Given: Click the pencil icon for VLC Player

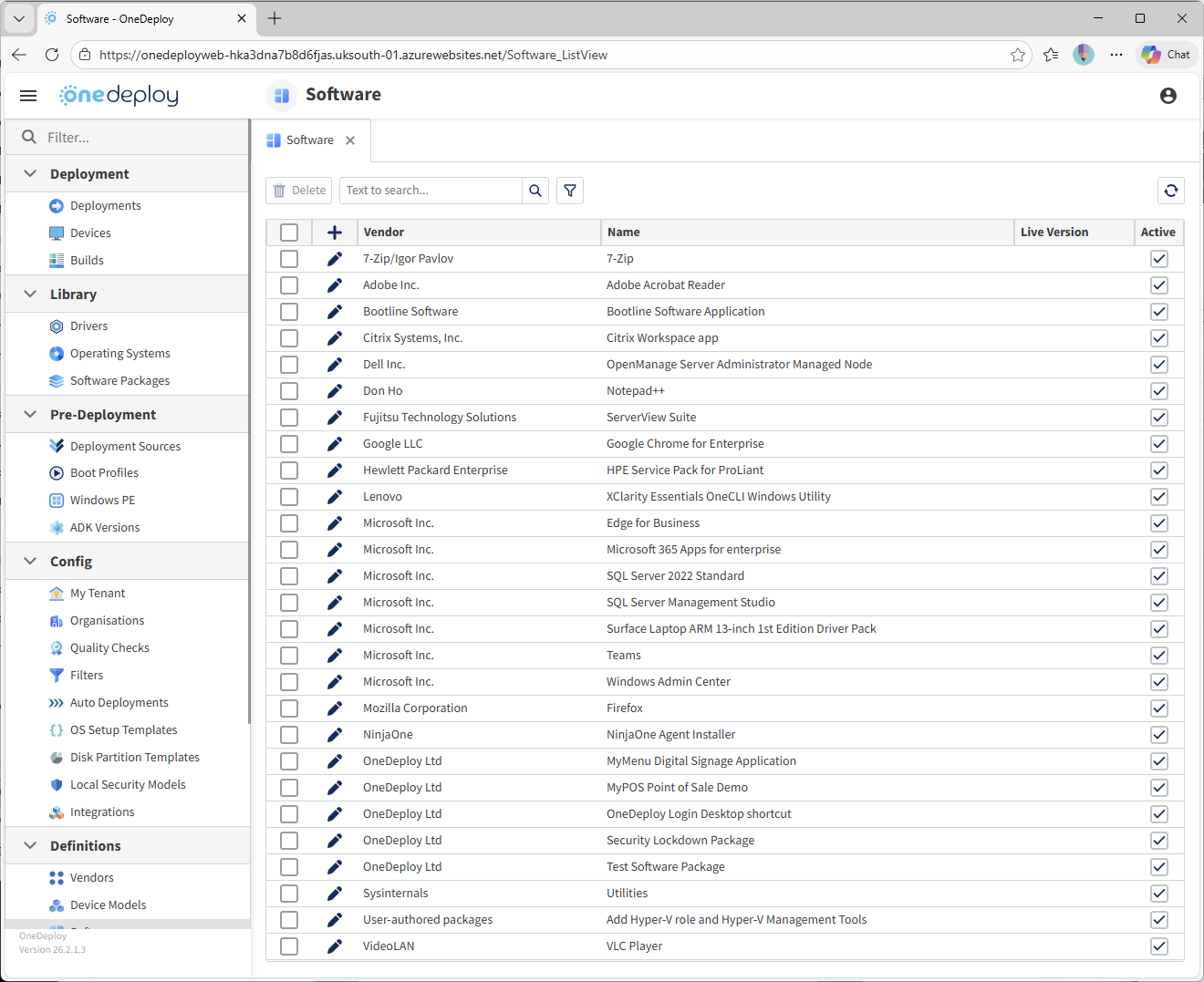Looking at the screenshot, I should pyautogui.click(x=335, y=946).
